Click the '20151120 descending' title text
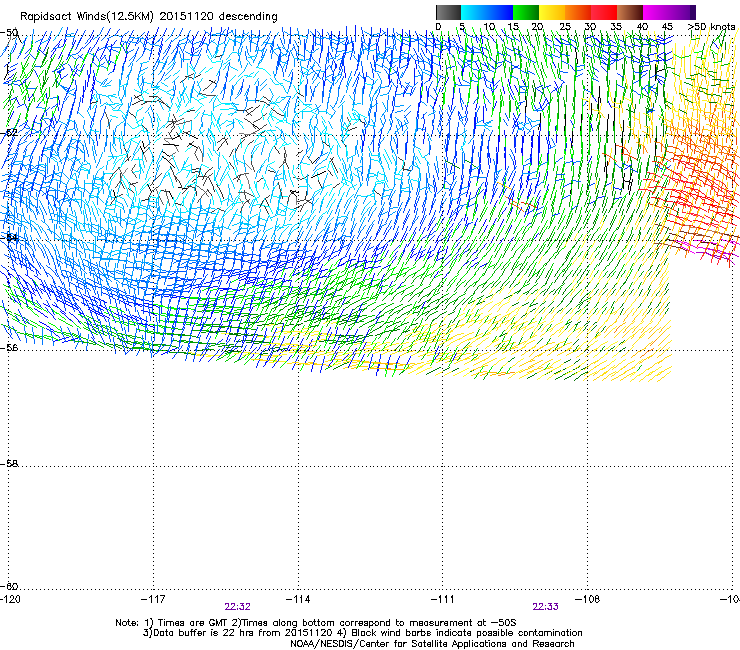 (218, 17)
